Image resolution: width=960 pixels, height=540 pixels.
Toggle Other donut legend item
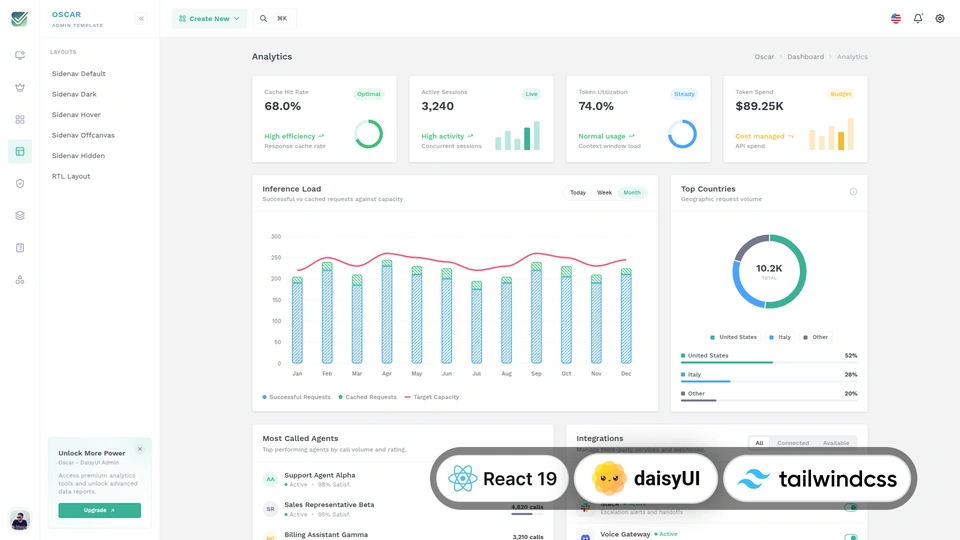click(x=815, y=337)
